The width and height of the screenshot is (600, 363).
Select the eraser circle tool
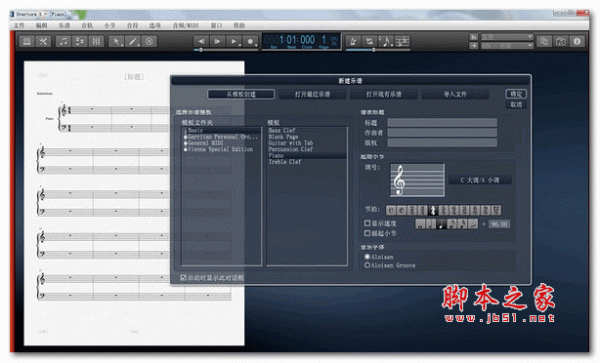tap(149, 41)
